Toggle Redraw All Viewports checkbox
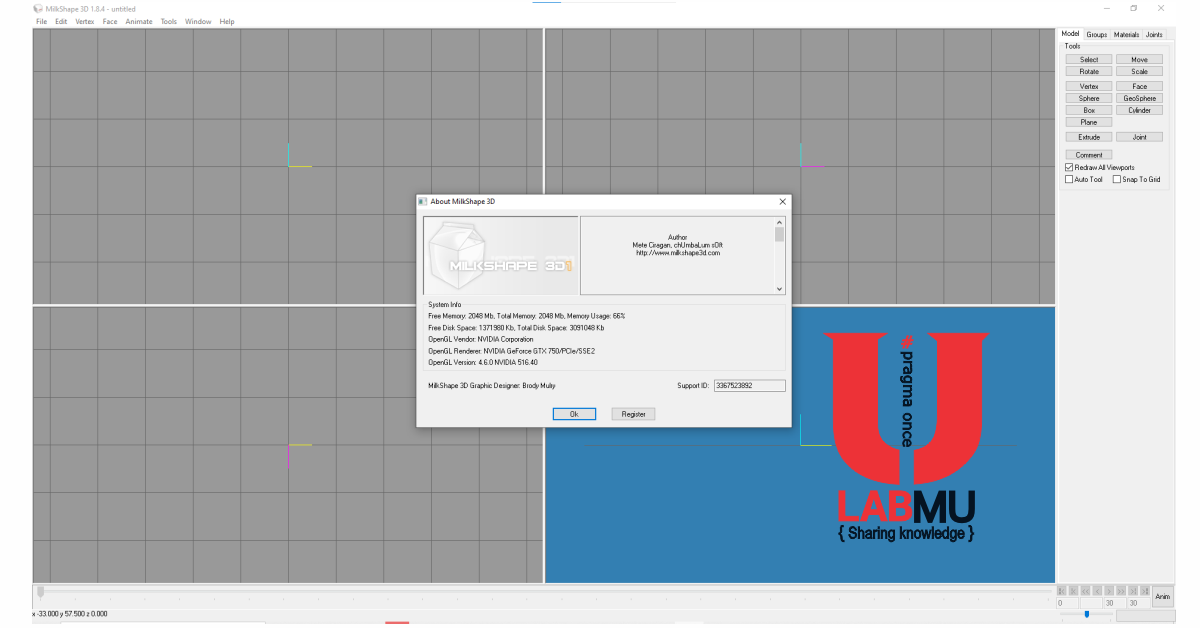The image size is (1200, 628). pyautogui.click(x=1069, y=168)
